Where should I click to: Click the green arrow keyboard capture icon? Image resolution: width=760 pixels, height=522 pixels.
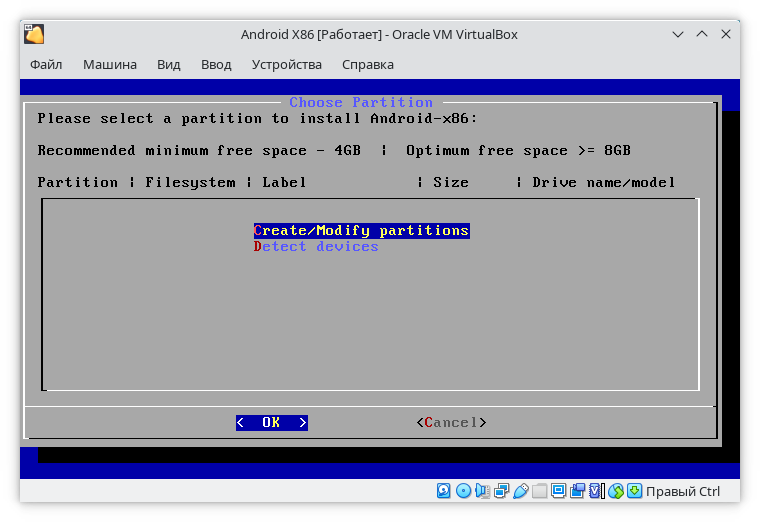pos(634,491)
